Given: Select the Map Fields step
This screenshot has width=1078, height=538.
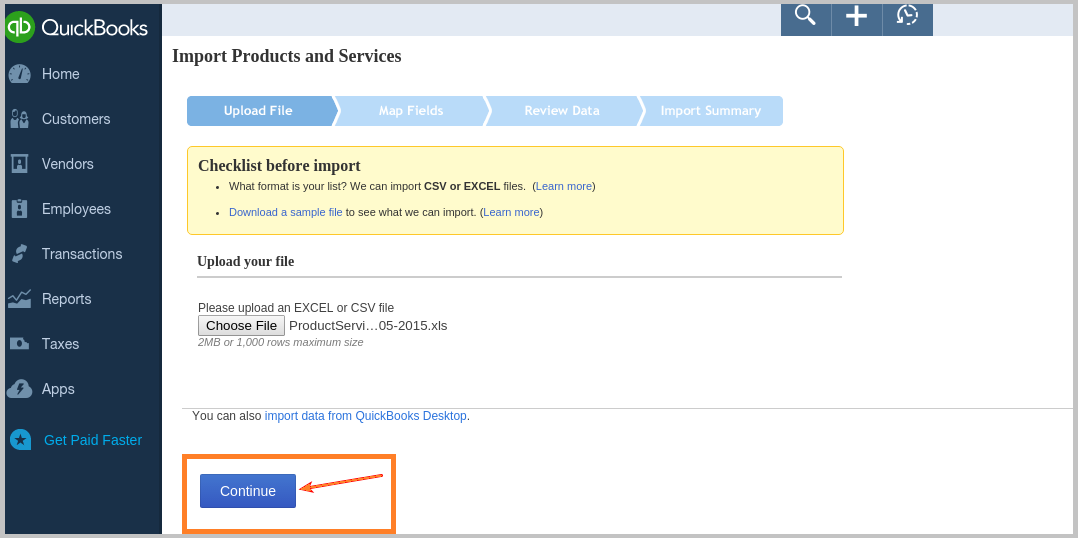Looking at the screenshot, I should tap(411, 111).
